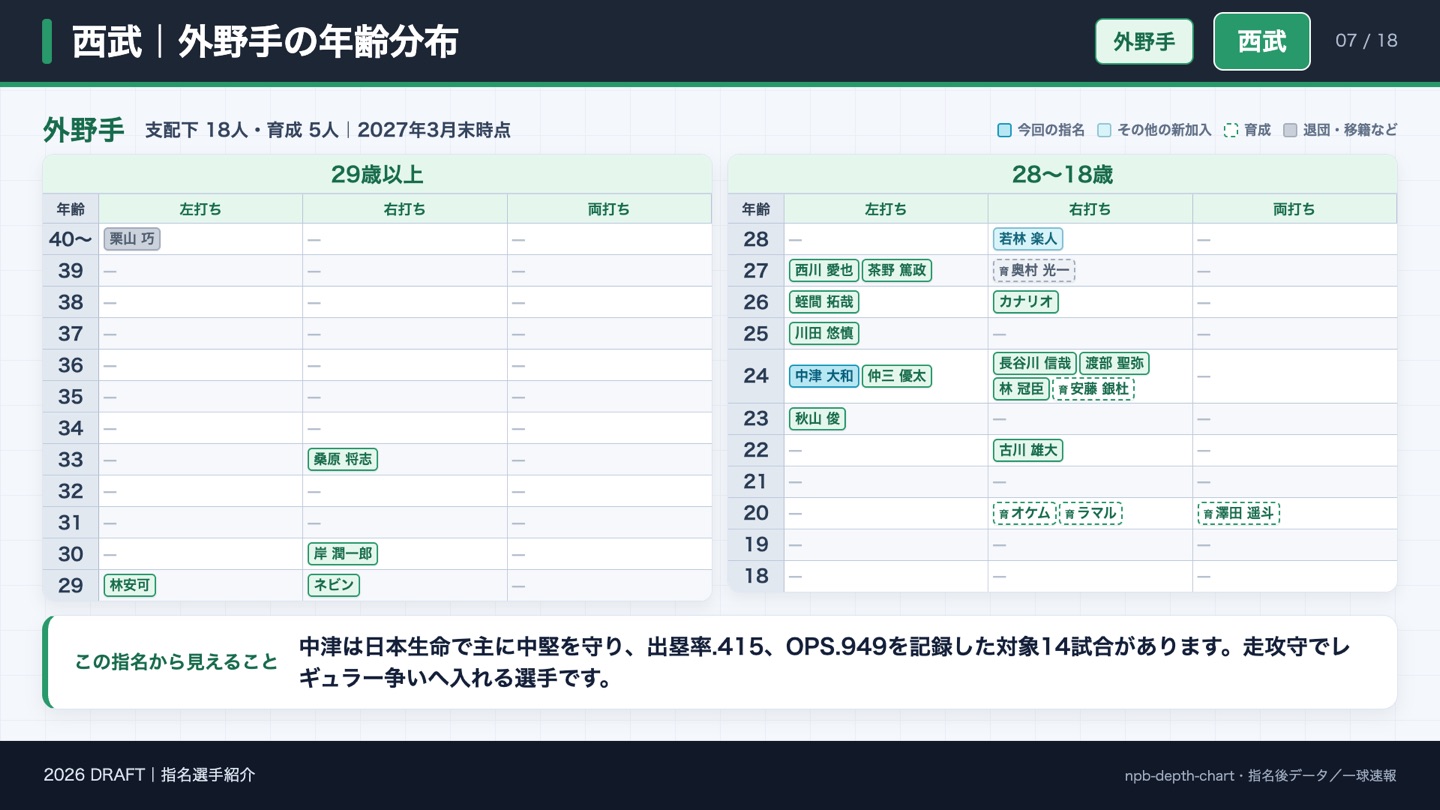This screenshot has width=1440, height=810.
Task: Select the 育成 澤田 遥斗 chip
Action: [1238, 513]
